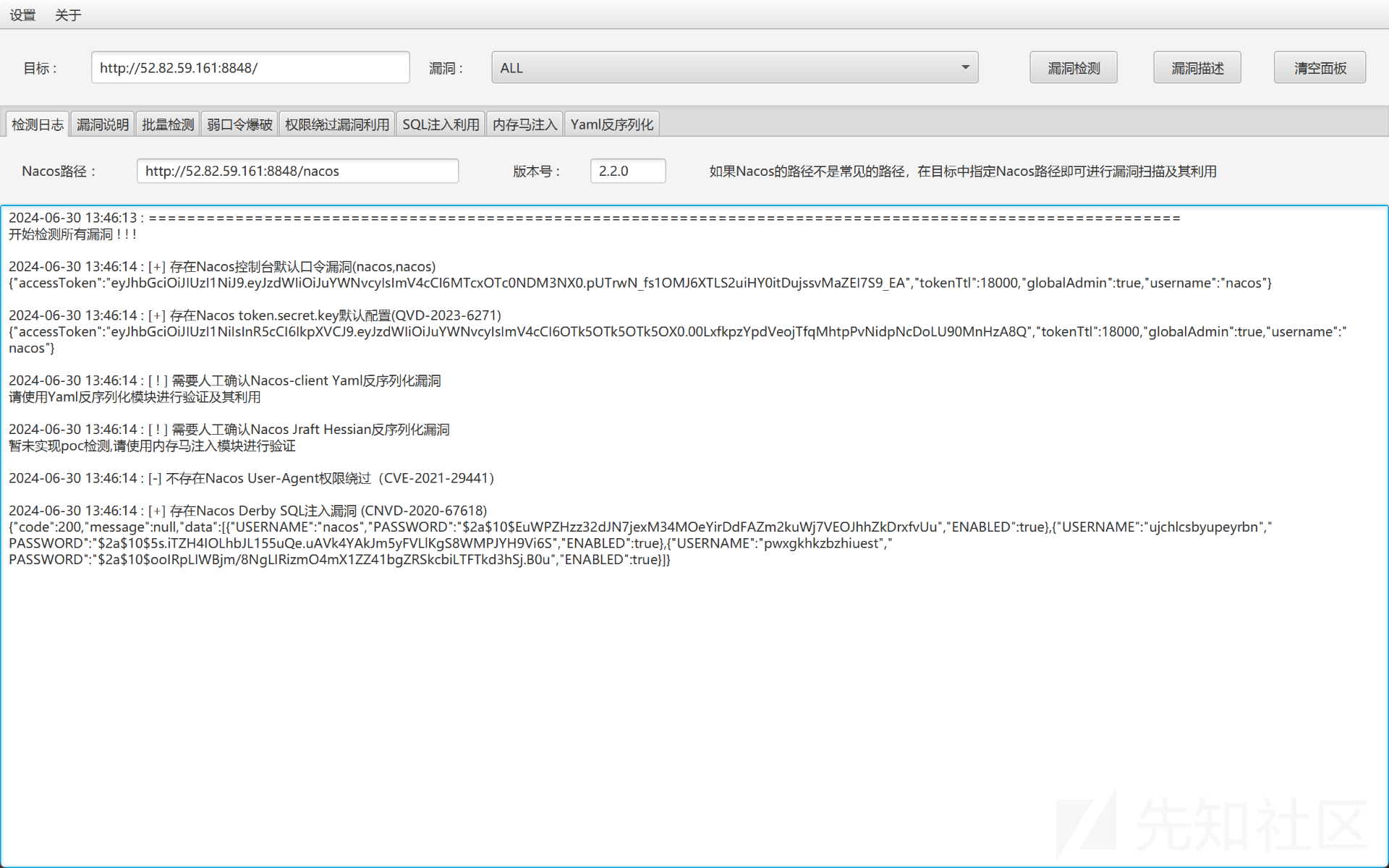Screen dimensions: 1389x868
Task: Click the last PASSWORD line ending ENABLED:true}]}
Action: point(340,560)
